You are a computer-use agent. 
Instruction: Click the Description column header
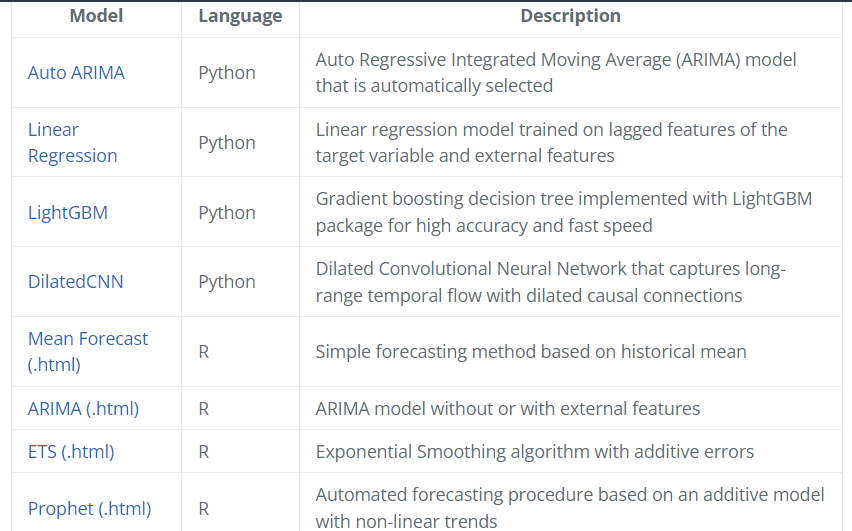pyautogui.click(x=570, y=16)
